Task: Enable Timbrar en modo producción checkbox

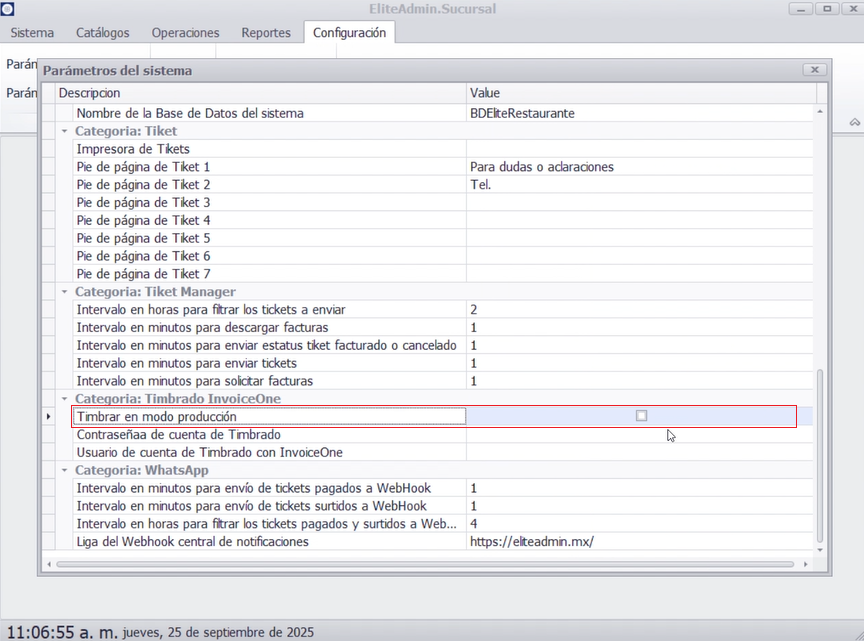Action: click(x=641, y=416)
